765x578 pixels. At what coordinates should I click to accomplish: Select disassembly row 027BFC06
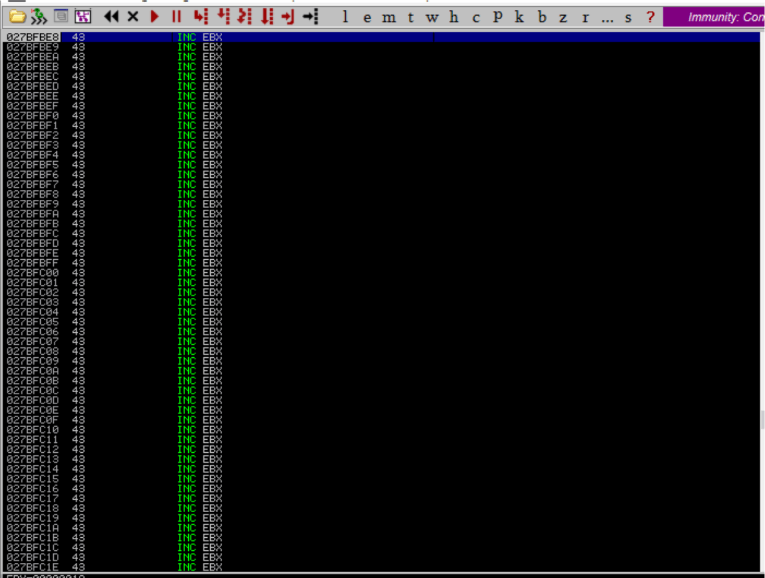(382, 332)
